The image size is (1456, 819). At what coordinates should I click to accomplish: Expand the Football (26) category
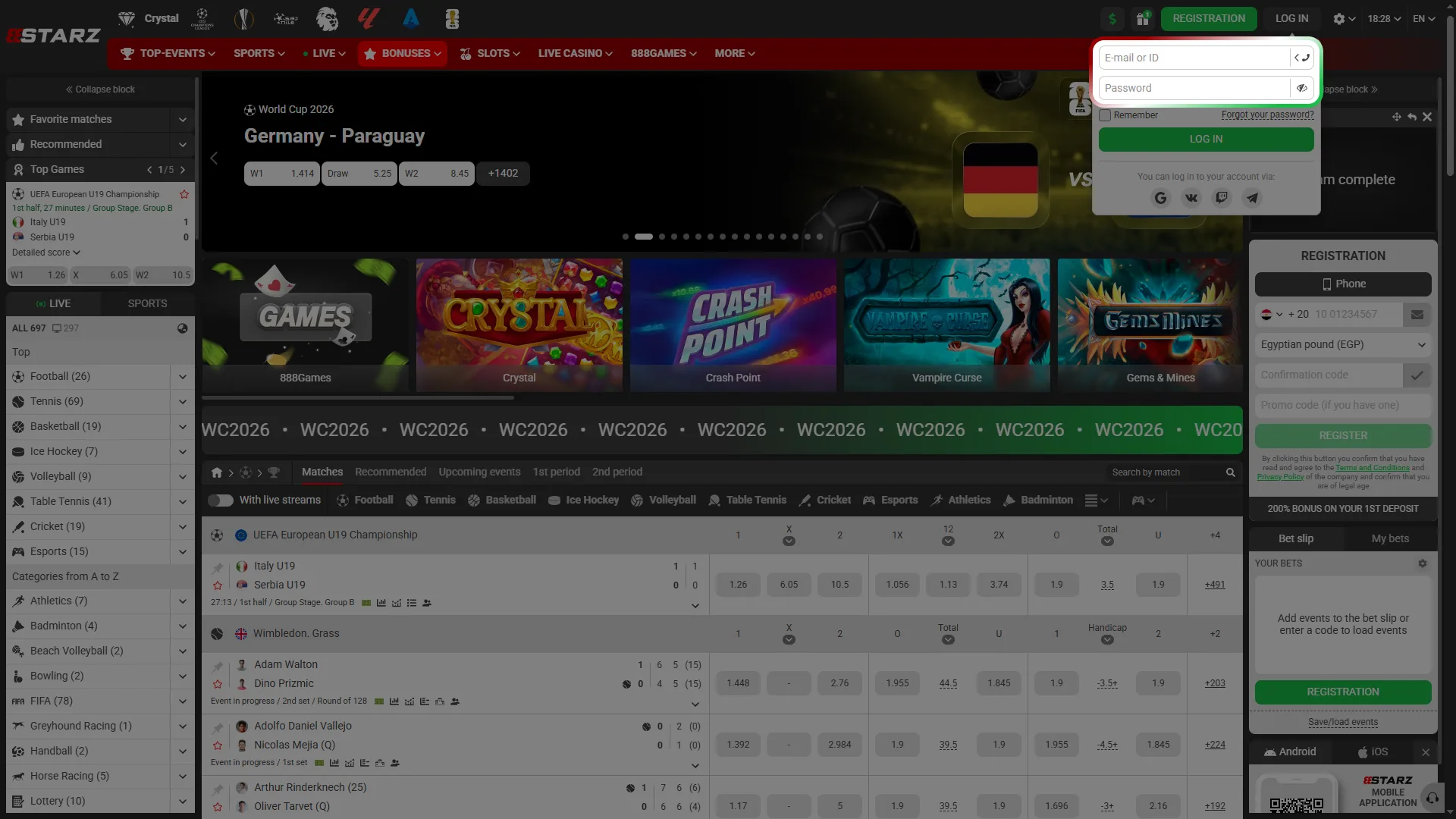click(x=183, y=376)
